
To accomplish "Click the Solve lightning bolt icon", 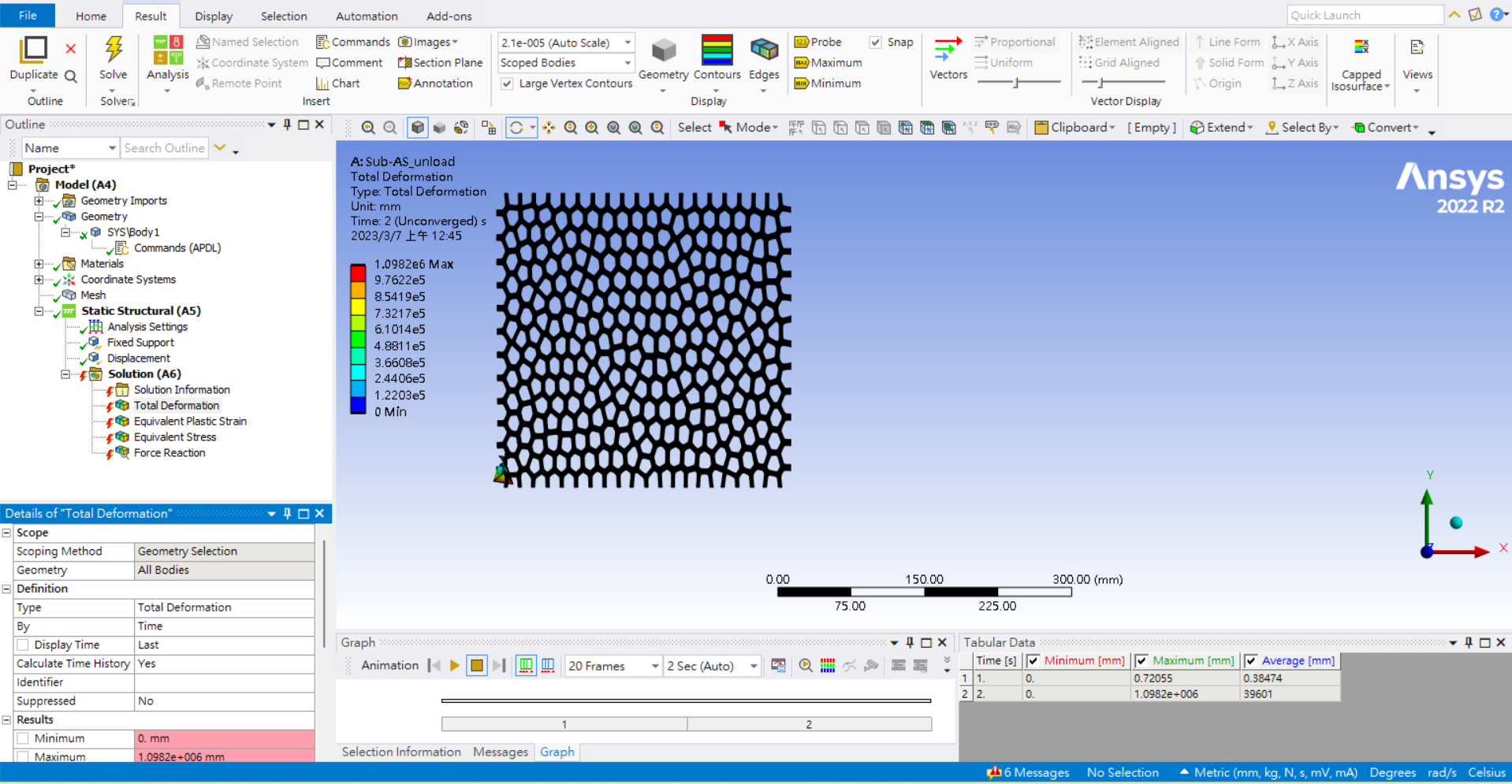I will coord(114,49).
